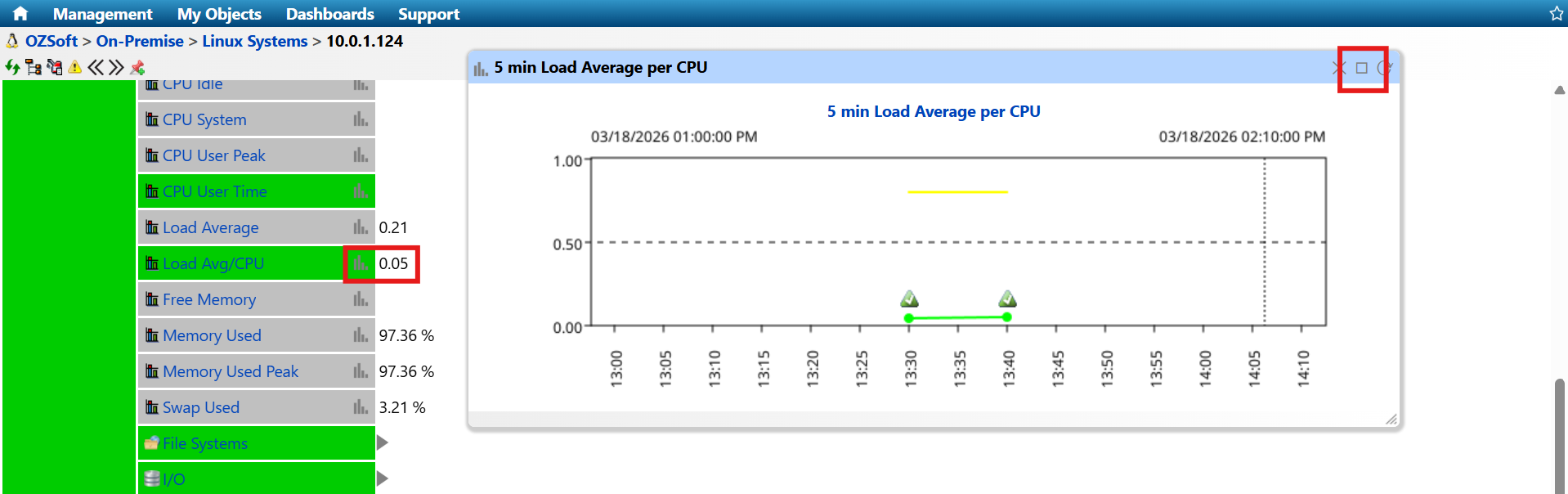This screenshot has width=1568, height=494.
Task: Click the double left chevron icon
Action: point(96,67)
